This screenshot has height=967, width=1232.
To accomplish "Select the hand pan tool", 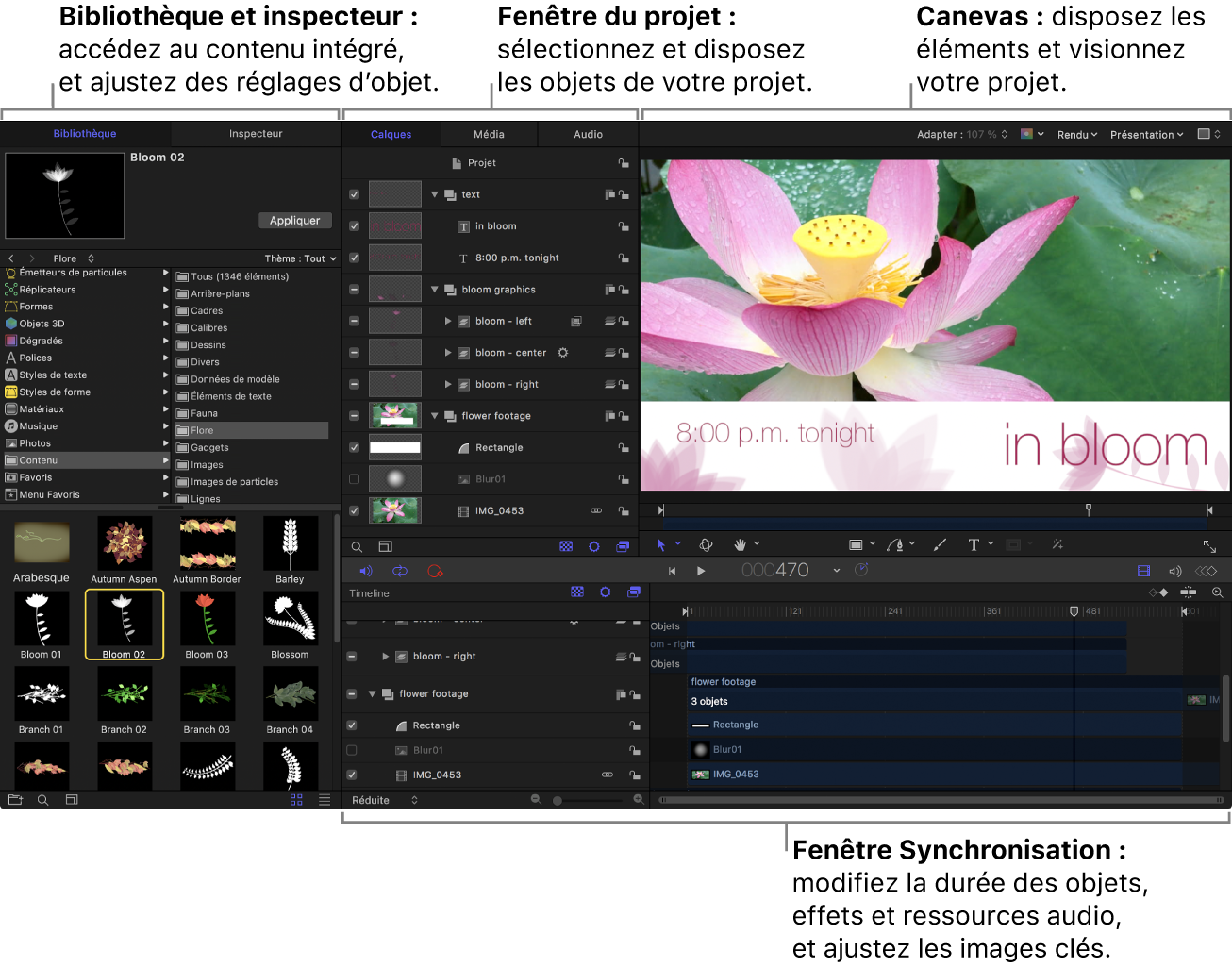I will click(x=741, y=545).
